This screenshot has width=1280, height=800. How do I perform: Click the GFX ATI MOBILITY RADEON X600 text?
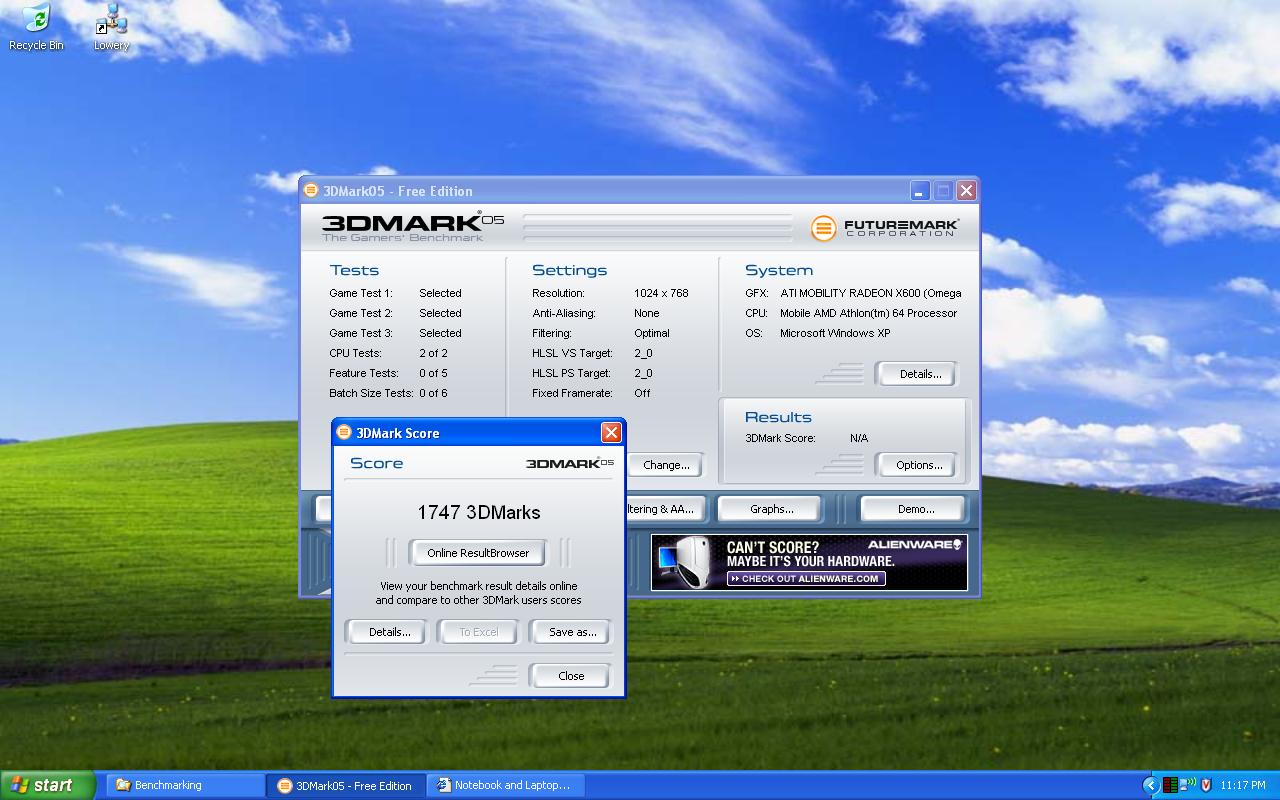[871, 293]
